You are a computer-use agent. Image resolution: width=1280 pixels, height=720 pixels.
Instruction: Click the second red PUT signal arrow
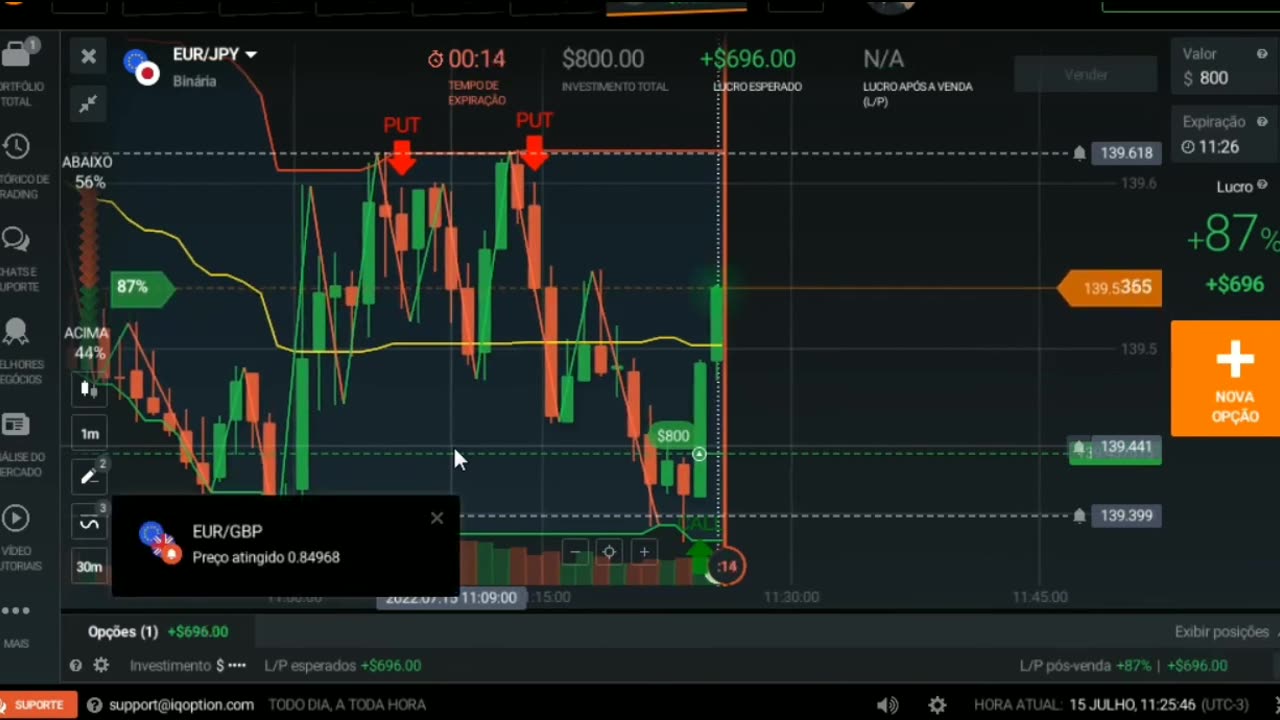[534, 153]
